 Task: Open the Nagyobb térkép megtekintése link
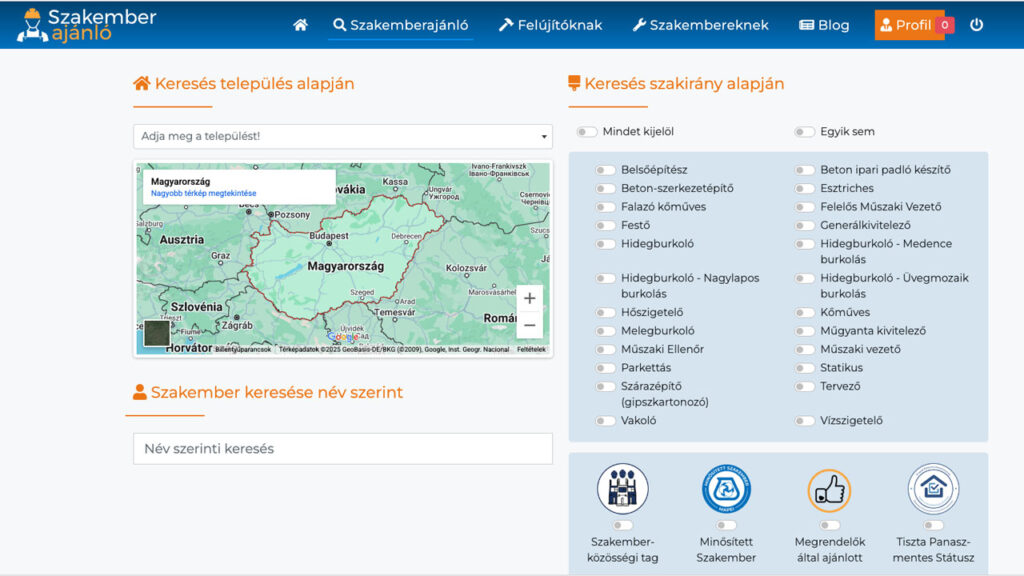(203, 193)
